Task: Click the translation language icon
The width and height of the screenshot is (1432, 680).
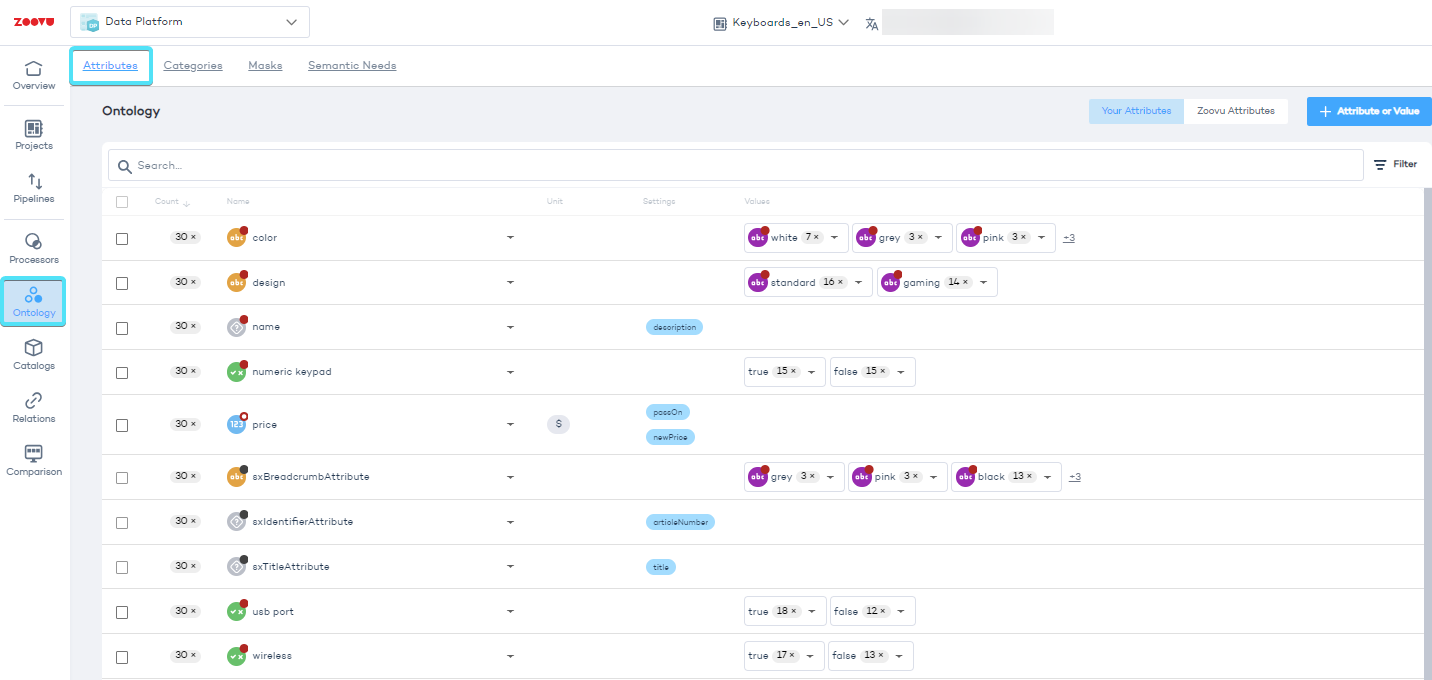Action: point(872,23)
